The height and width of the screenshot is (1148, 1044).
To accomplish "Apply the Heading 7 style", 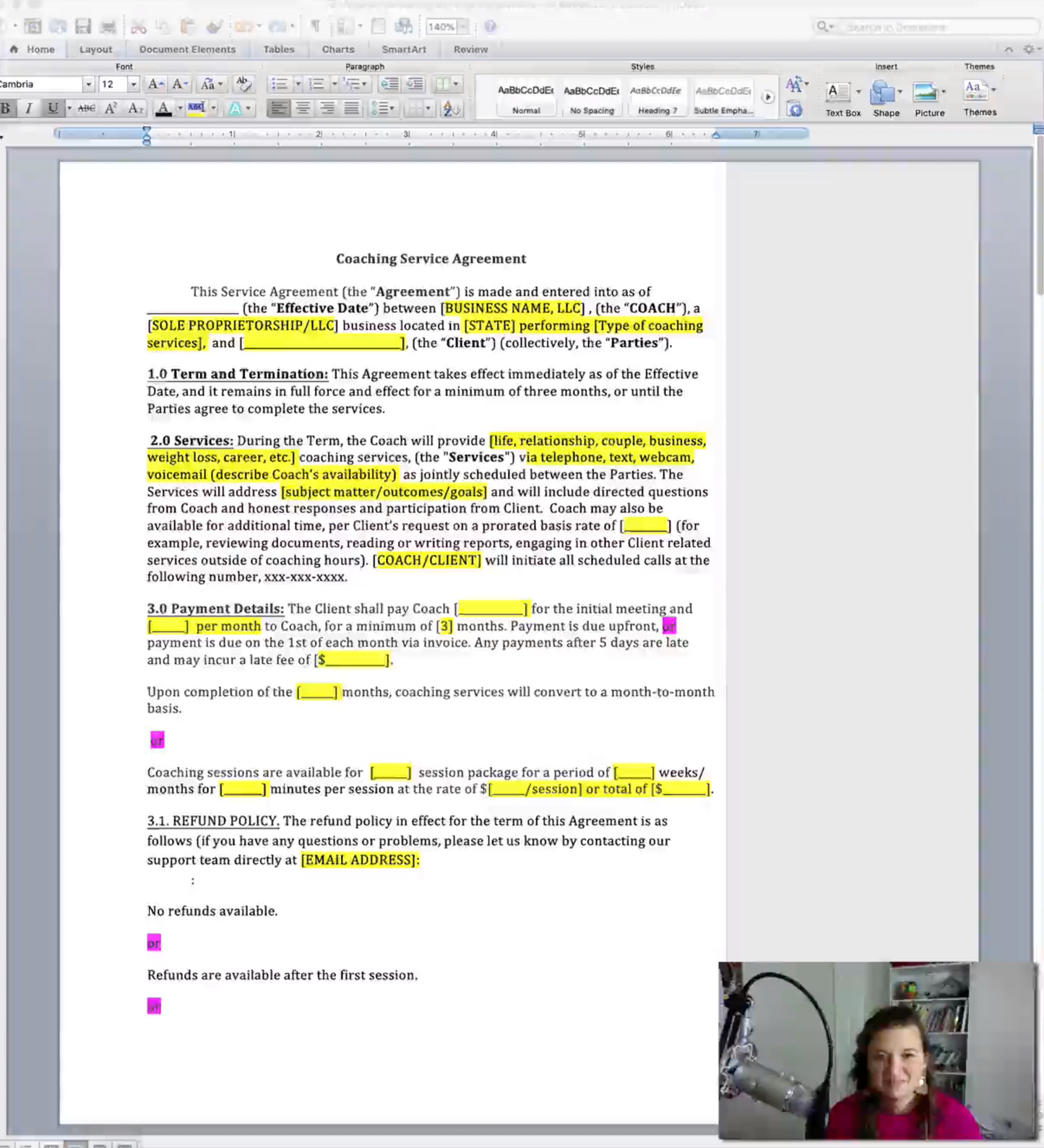I will [x=656, y=99].
